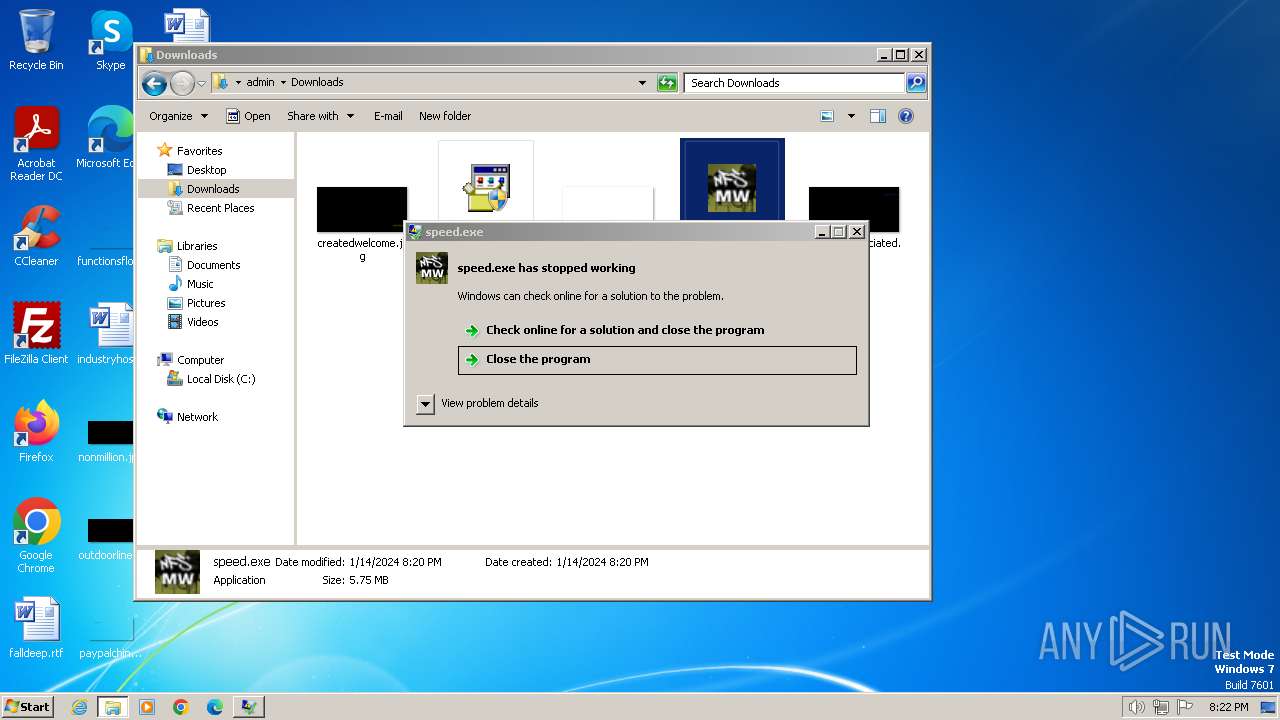Click the search magnifier button
Image resolution: width=1280 pixels, height=720 pixels.
pyautogui.click(x=915, y=83)
